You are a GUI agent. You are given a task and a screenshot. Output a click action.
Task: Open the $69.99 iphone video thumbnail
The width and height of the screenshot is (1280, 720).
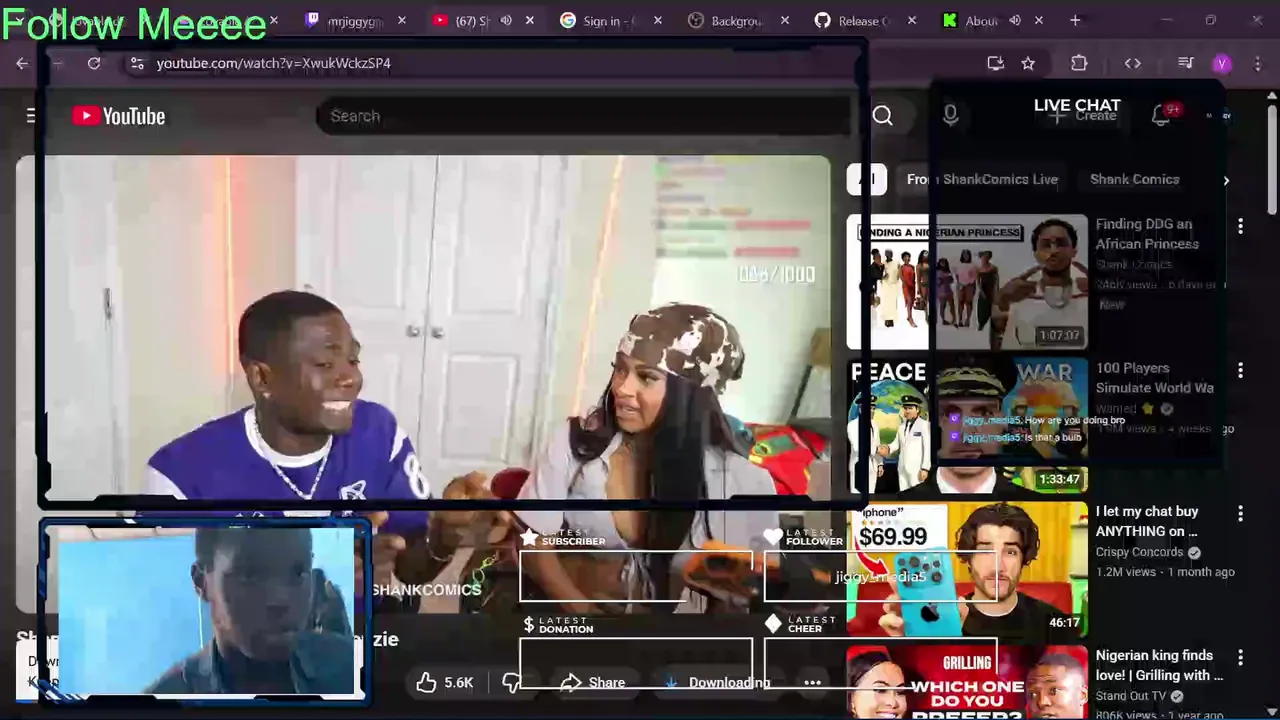[967, 570]
